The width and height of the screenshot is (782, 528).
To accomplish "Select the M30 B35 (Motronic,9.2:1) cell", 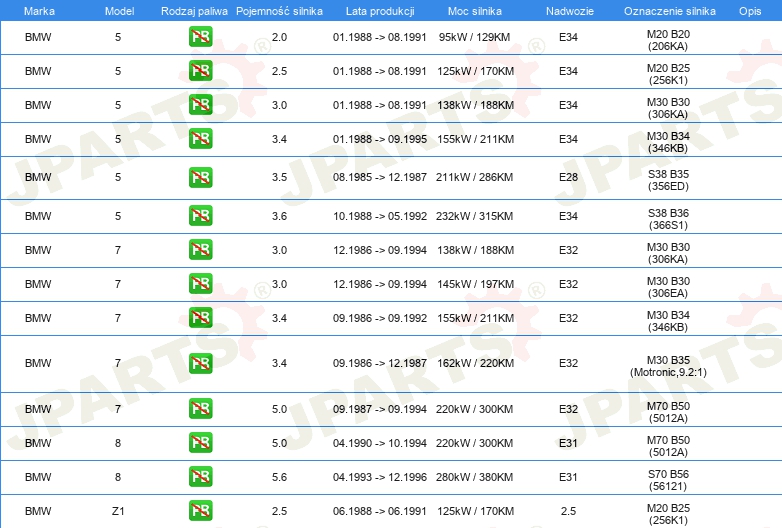I will pyautogui.click(x=668, y=366).
